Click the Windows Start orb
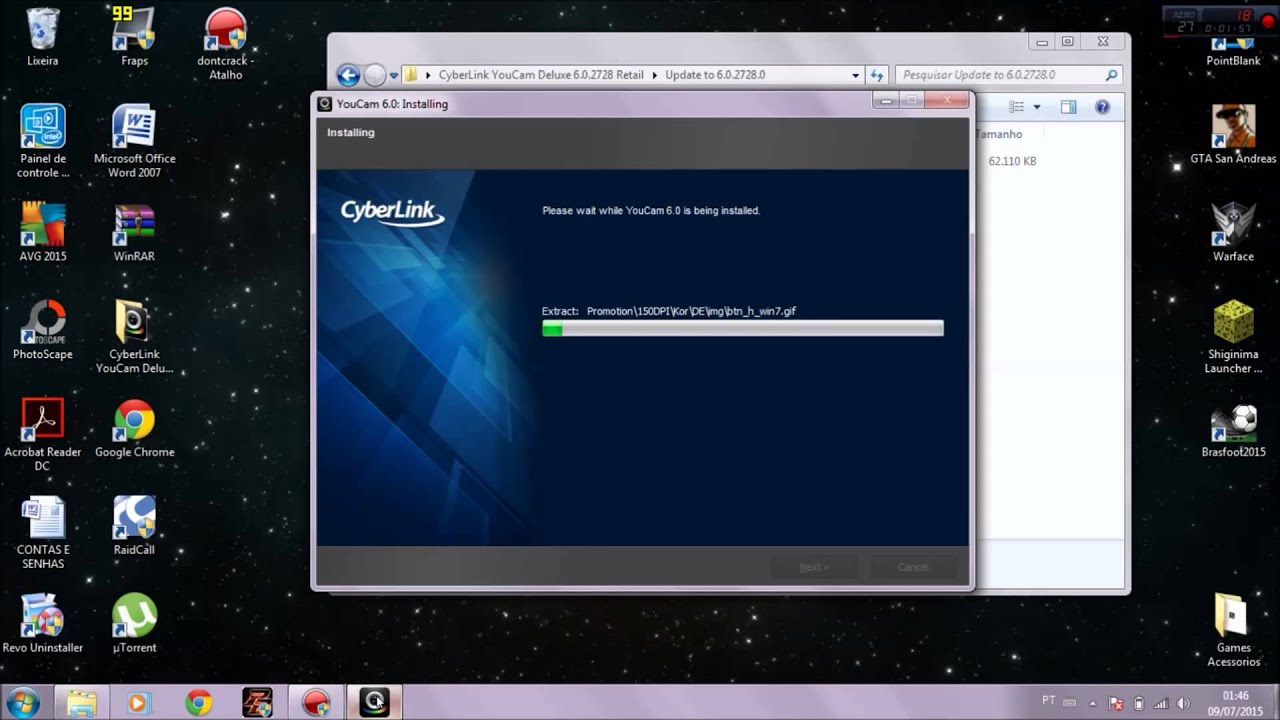Screen dimensions: 1280x720 coord(21,702)
